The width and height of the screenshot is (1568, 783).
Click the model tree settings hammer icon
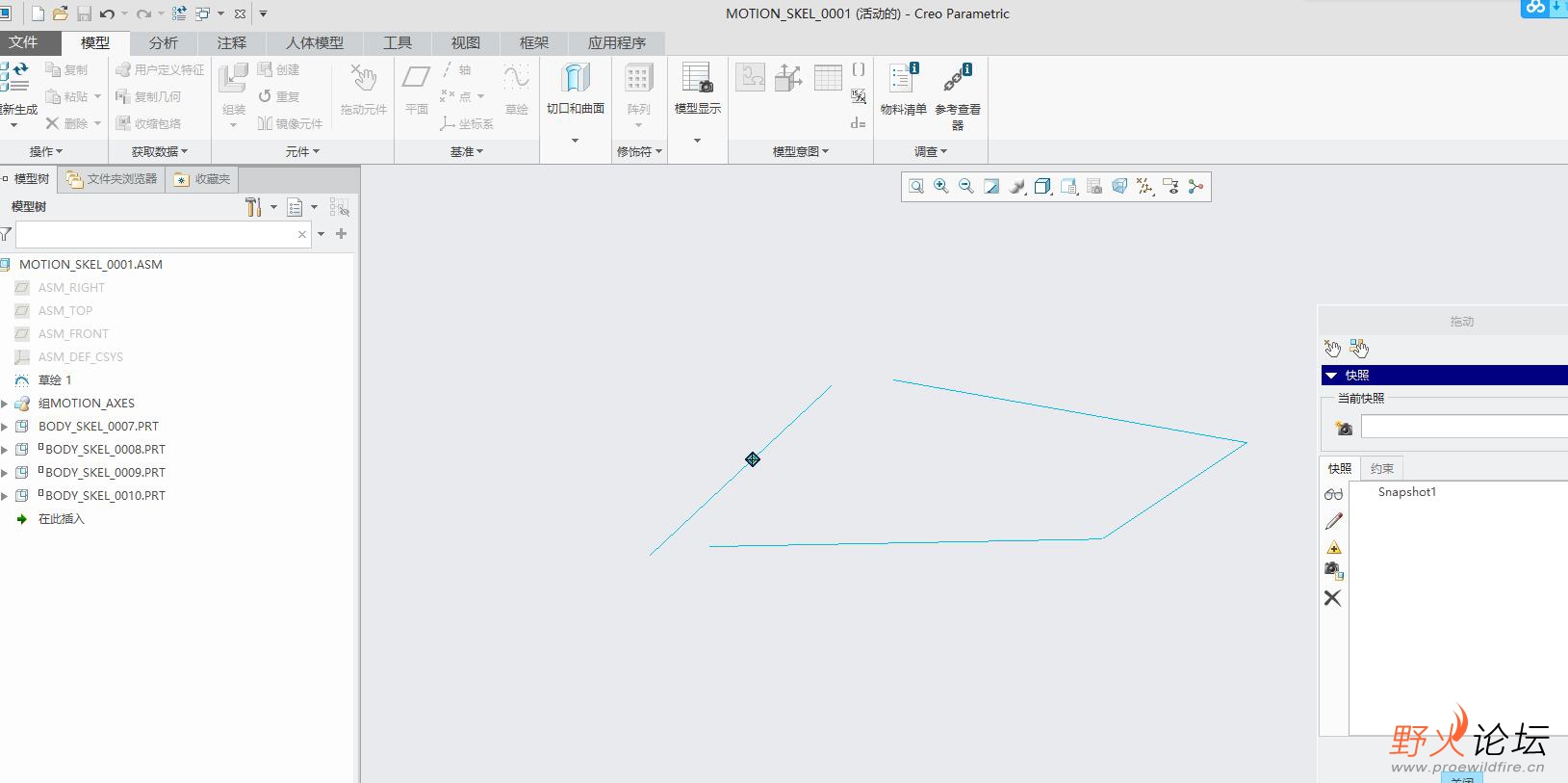[x=253, y=207]
